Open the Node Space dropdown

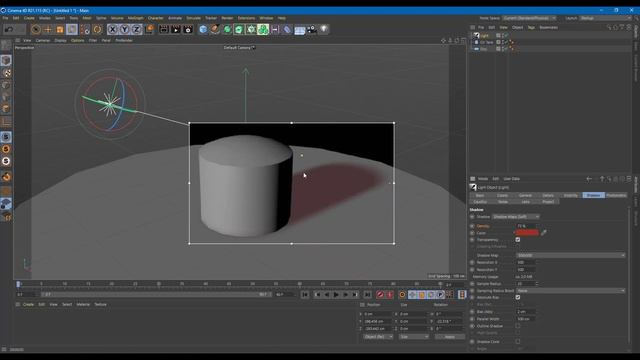[x=529, y=18]
